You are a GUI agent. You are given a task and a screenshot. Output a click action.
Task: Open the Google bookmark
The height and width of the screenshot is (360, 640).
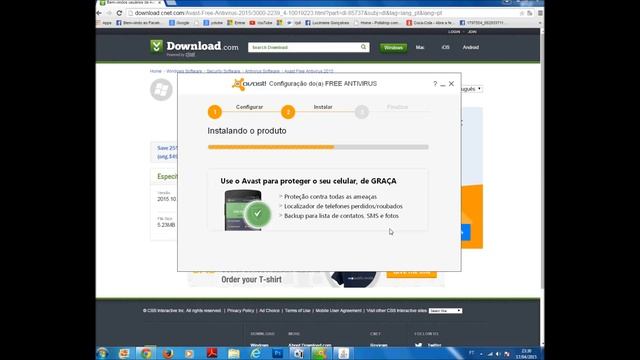180,23
